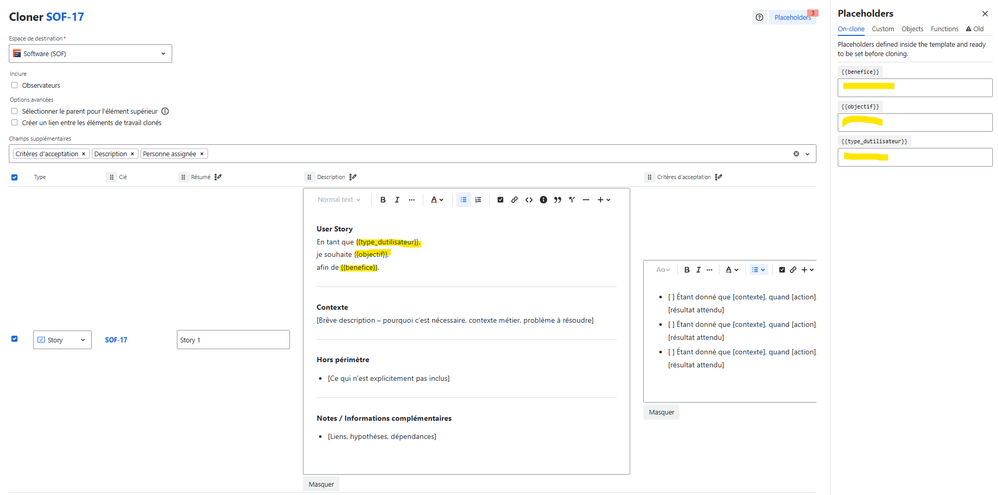This screenshot has width=998, height=495.
Task: Switch to Old placeholders tab
Action: pyautogui.click(x=974, y=29)
